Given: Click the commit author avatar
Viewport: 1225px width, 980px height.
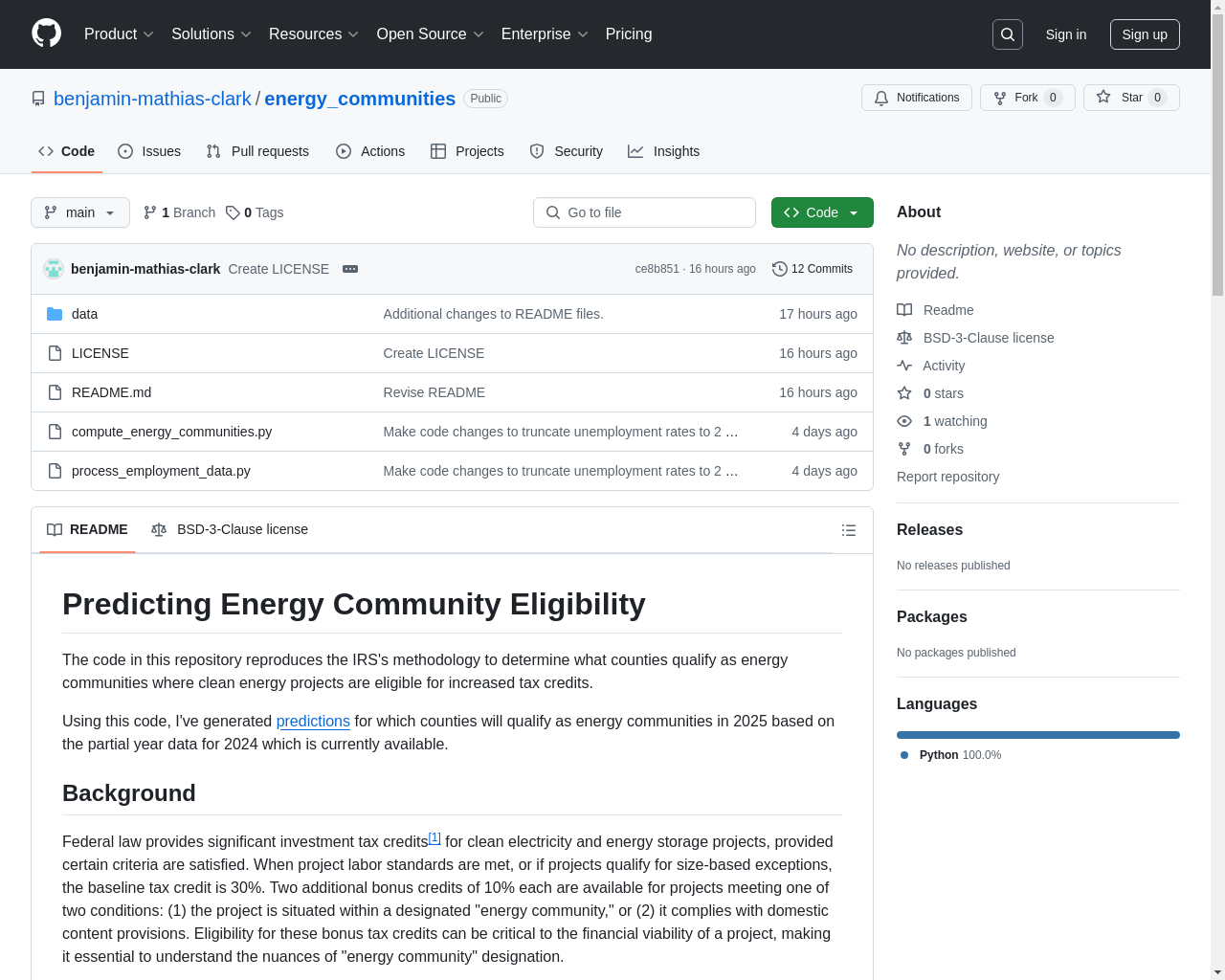Looking at the screenshot, I should 54,269.
